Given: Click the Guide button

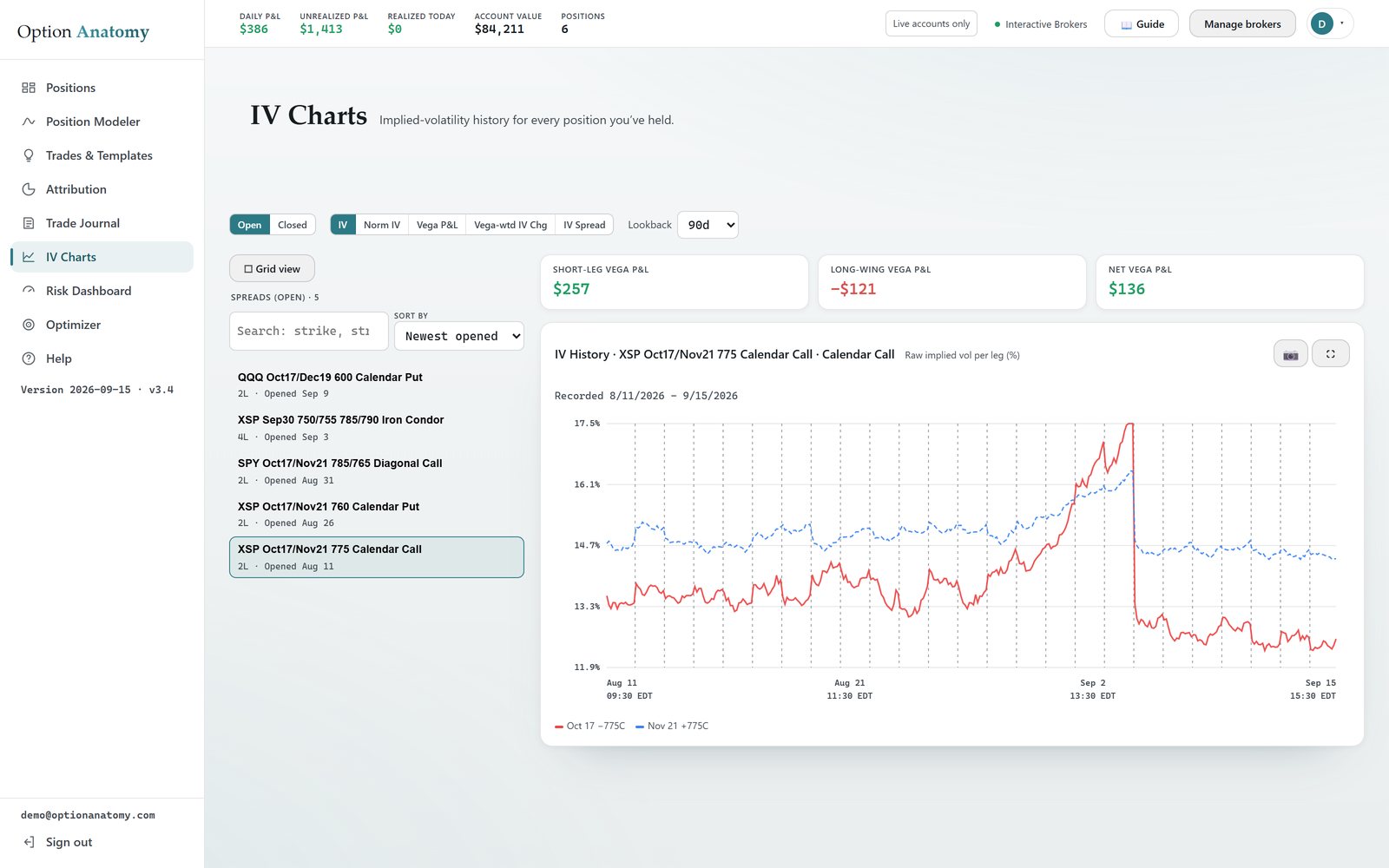Looking at the screenshot, I should (1142, 23).
